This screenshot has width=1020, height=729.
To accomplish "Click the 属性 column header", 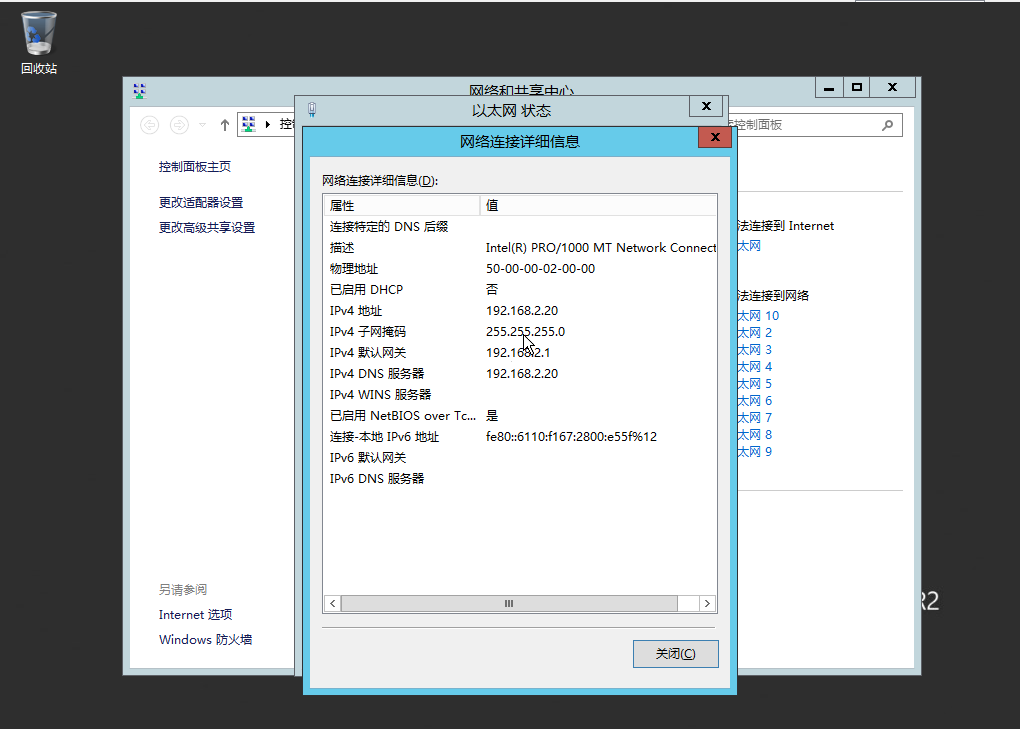I will tap(402, 205).
